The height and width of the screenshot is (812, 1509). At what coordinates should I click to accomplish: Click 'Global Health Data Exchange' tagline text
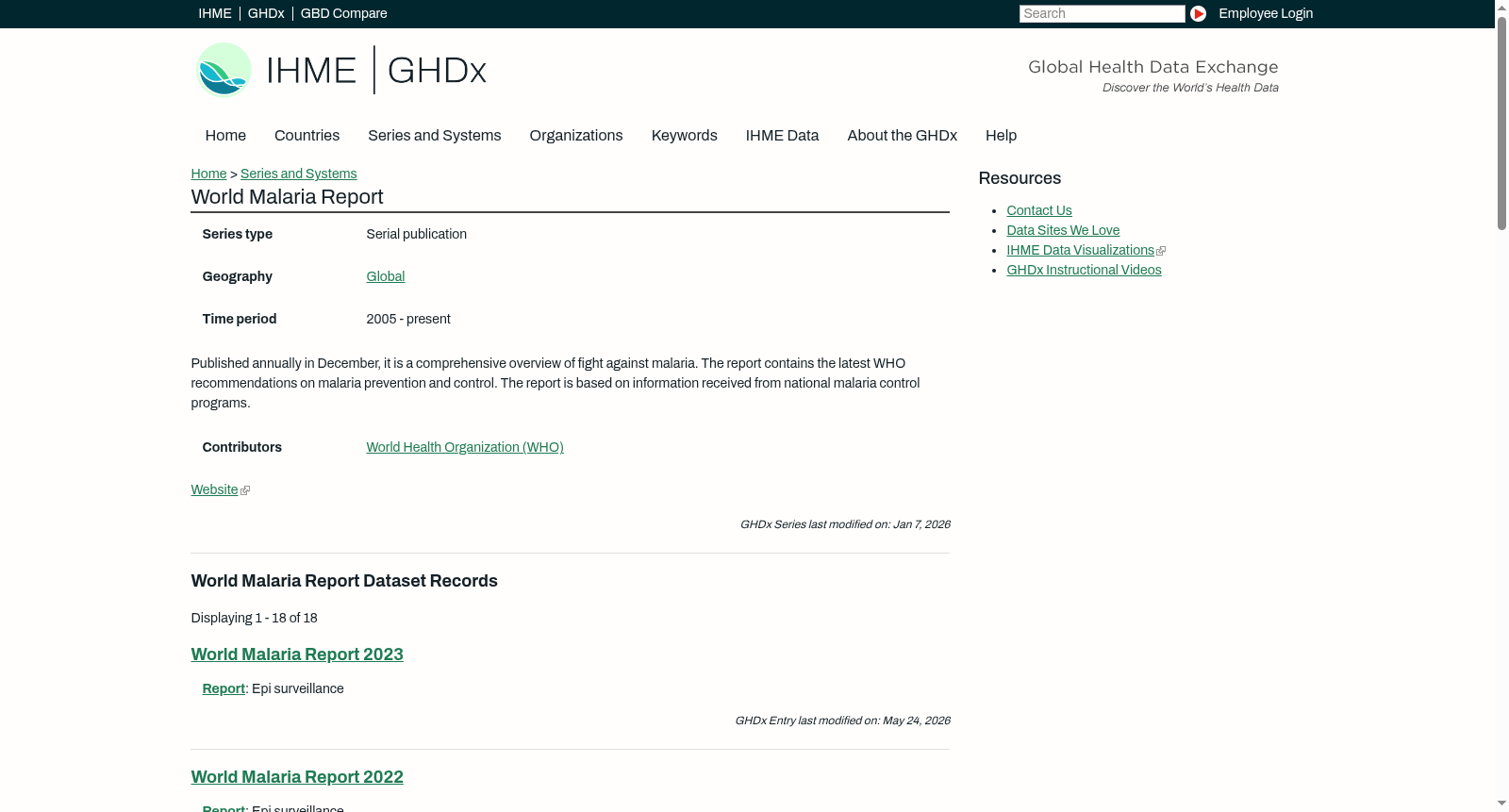pyautogui.click(x=1152, y=67)
